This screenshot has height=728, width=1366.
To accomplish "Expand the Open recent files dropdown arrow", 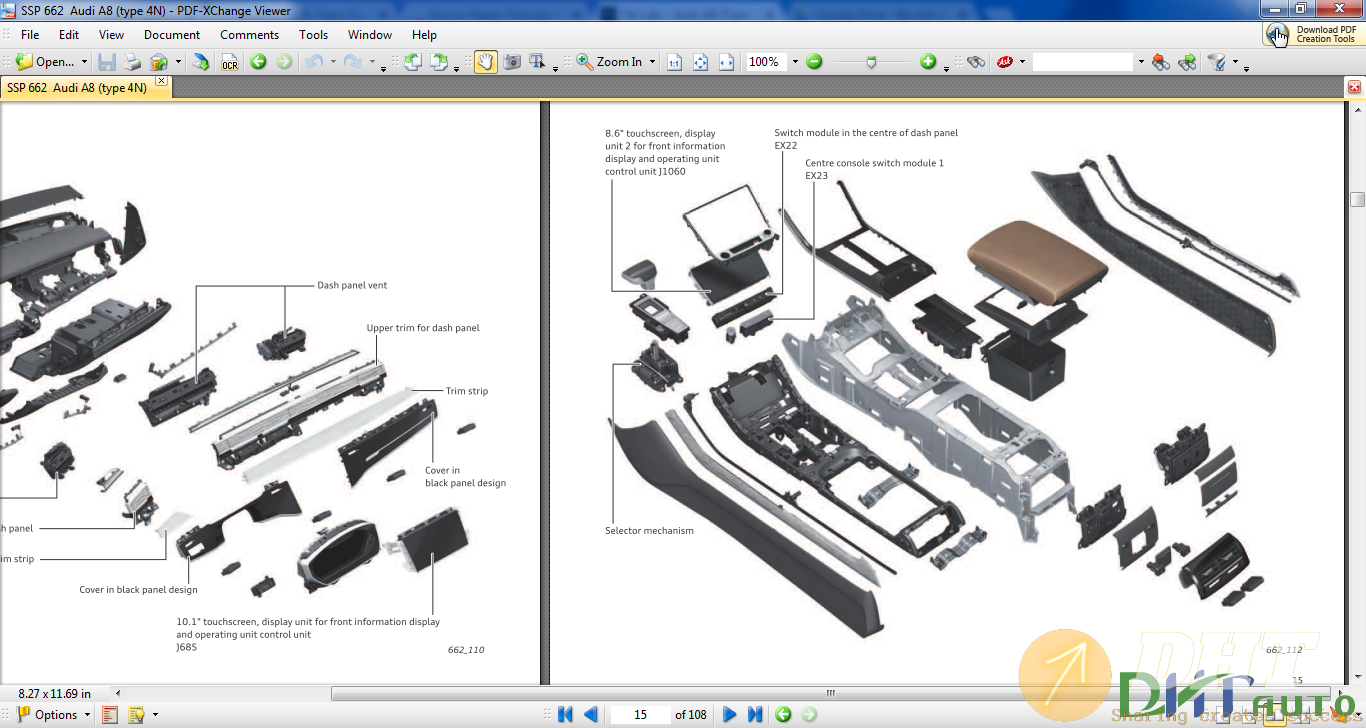I will click(x=84, y=62).
